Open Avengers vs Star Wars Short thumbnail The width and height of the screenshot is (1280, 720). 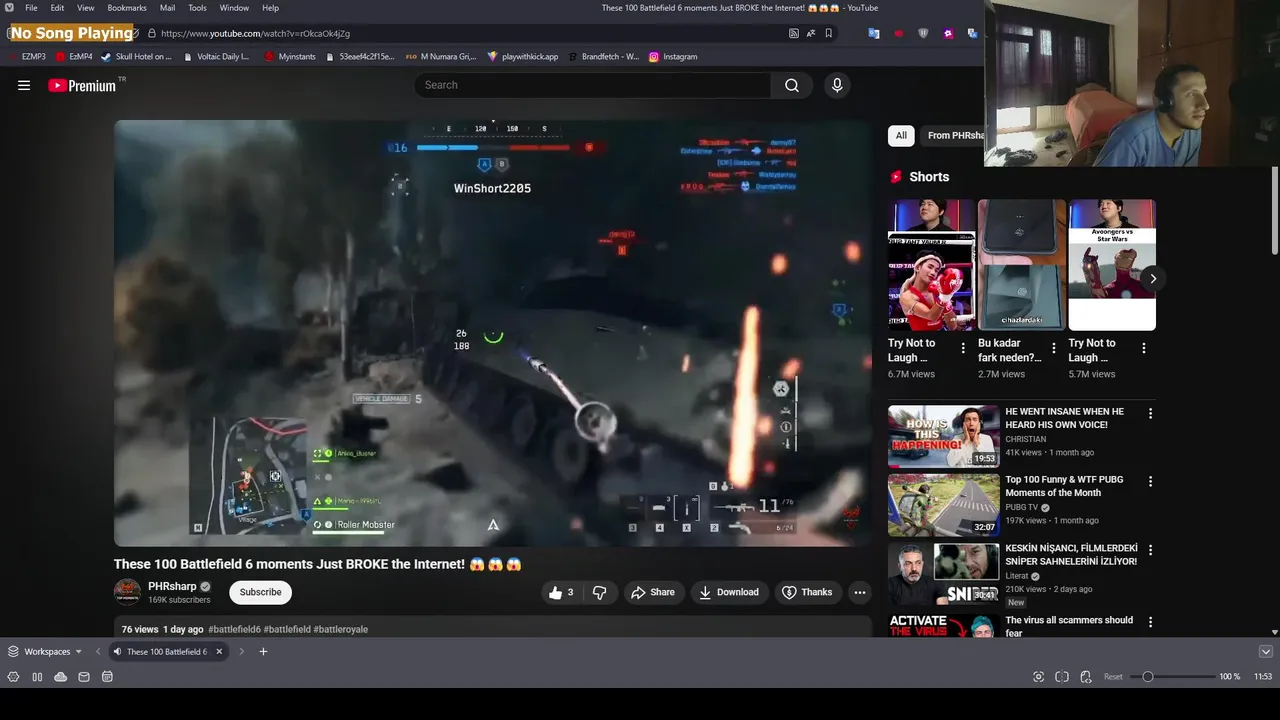pyautogui.click(x=1112, y=265)
